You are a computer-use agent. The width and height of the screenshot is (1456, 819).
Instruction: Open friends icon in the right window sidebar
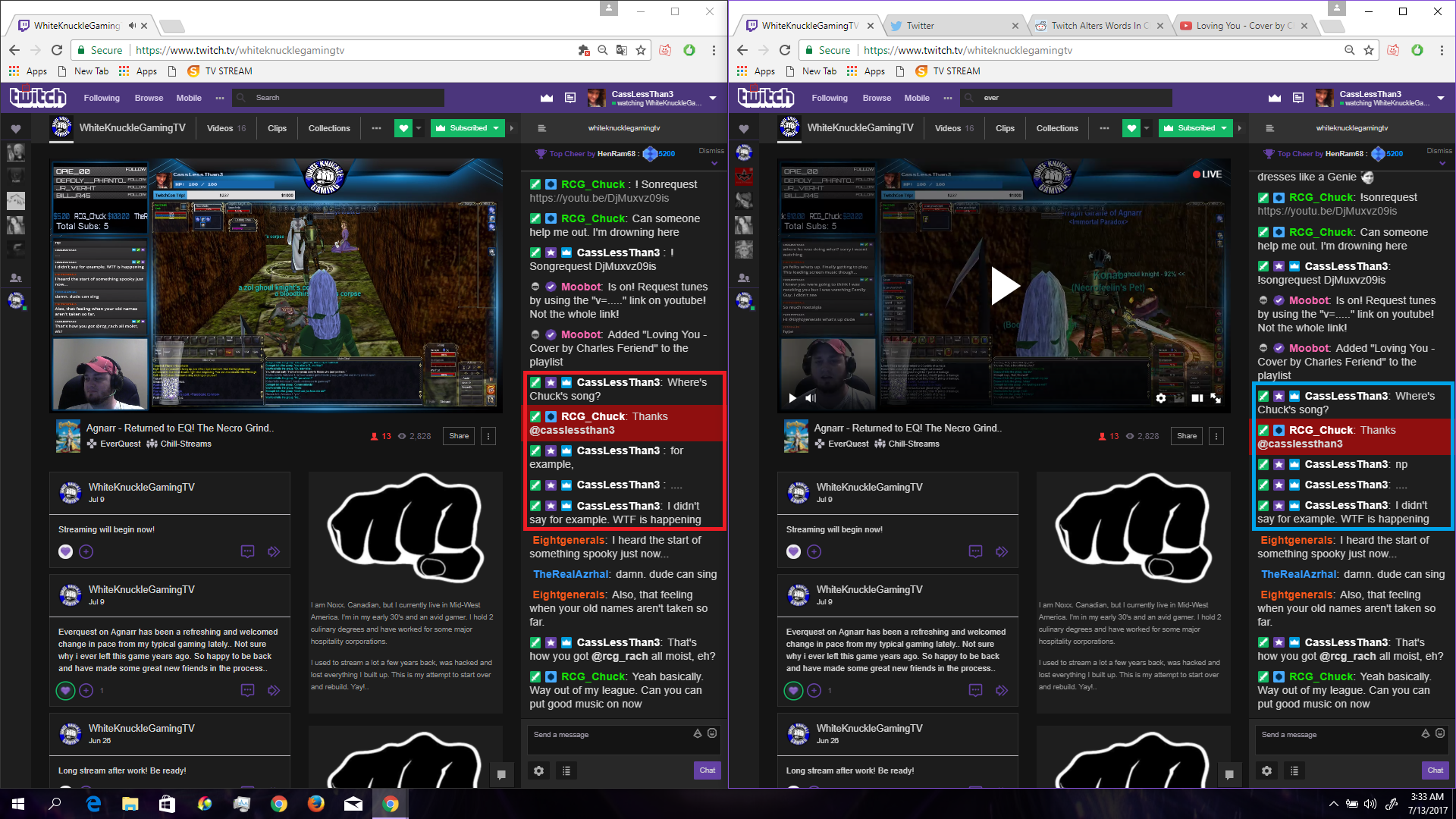pos(744,278)
